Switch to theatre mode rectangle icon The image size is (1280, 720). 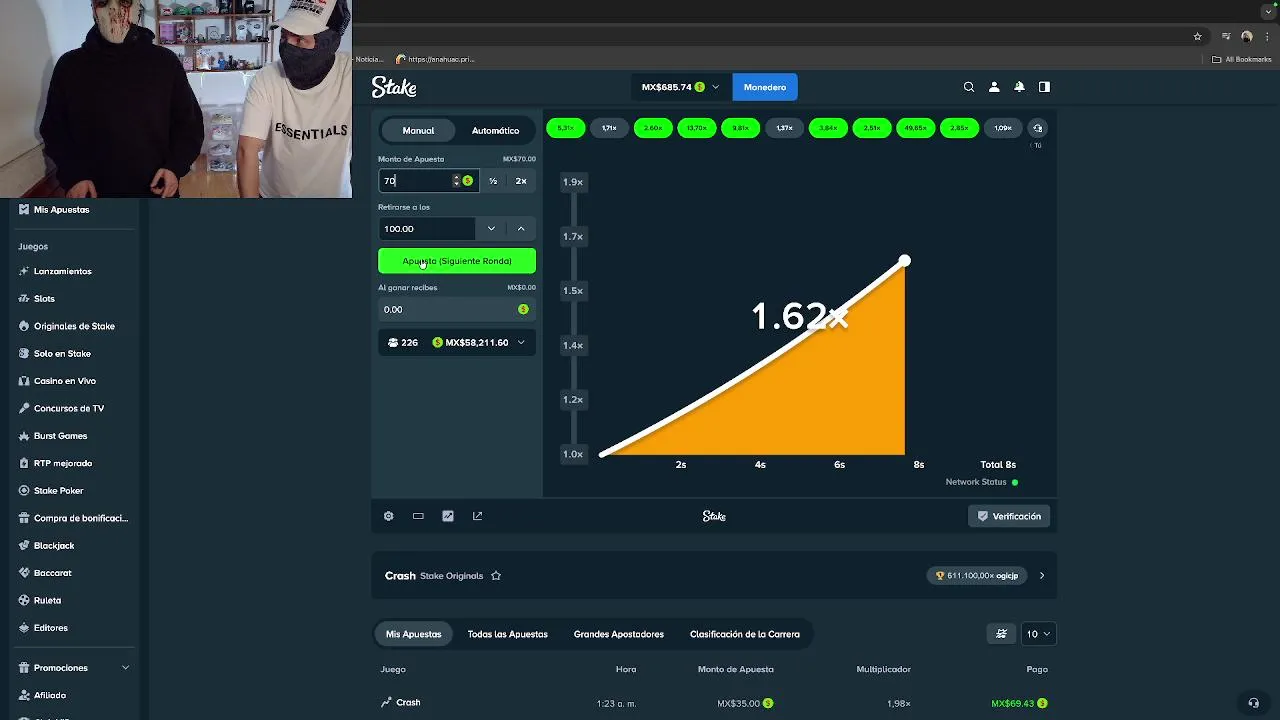(x=418, y=516)
